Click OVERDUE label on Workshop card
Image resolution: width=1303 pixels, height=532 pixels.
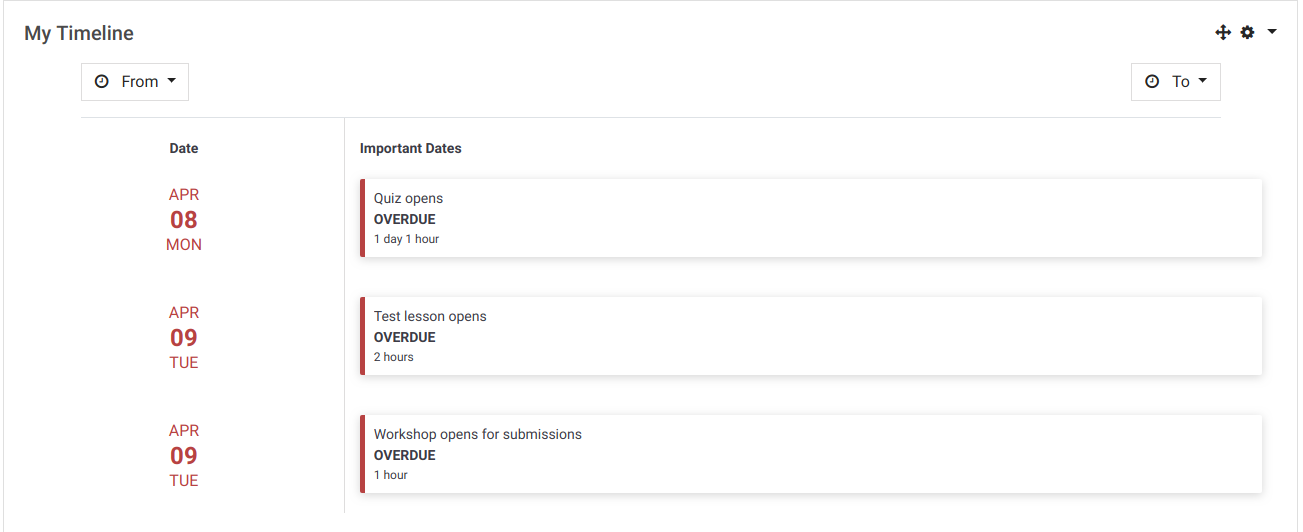click(x=405, y=455)
